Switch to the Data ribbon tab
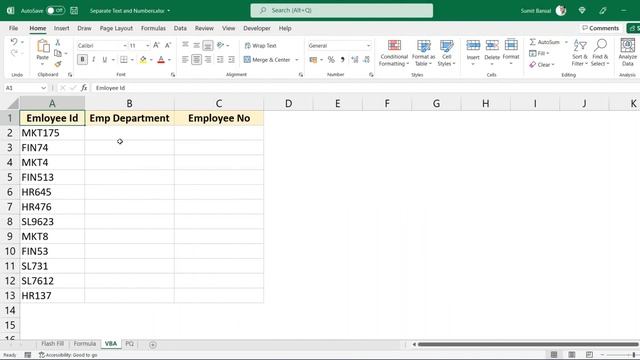Screen dimensions: 640x360 180,28
